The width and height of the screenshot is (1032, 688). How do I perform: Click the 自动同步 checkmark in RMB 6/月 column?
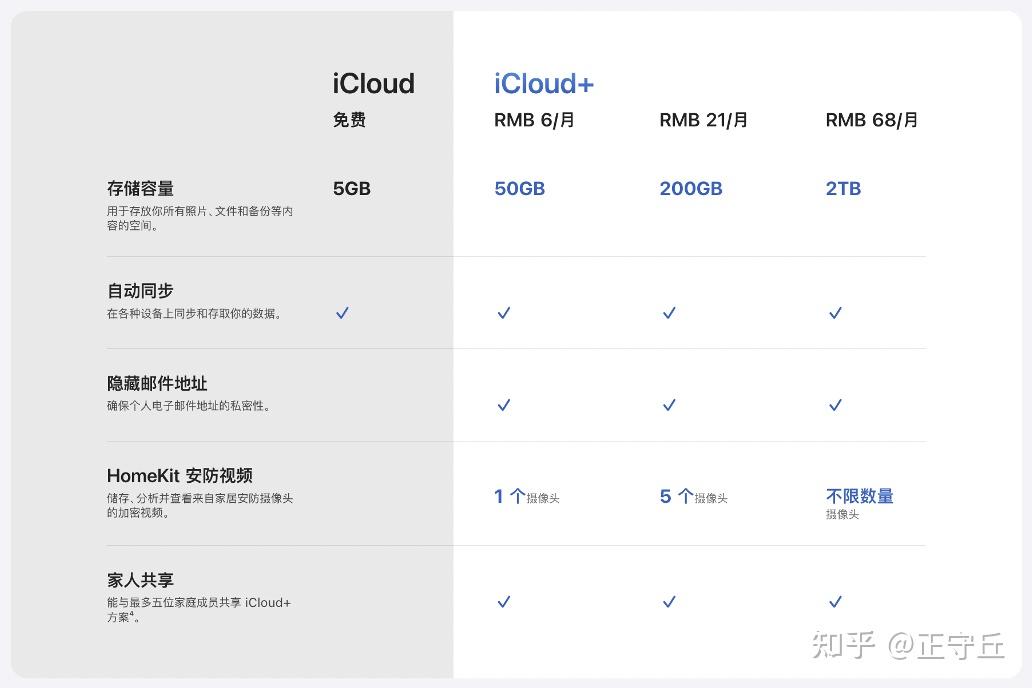point(503,313)
